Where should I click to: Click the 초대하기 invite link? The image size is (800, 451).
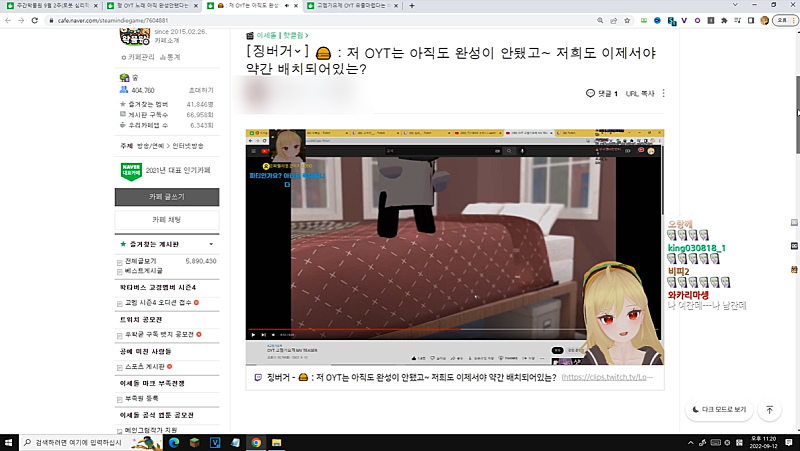(201, 90)
